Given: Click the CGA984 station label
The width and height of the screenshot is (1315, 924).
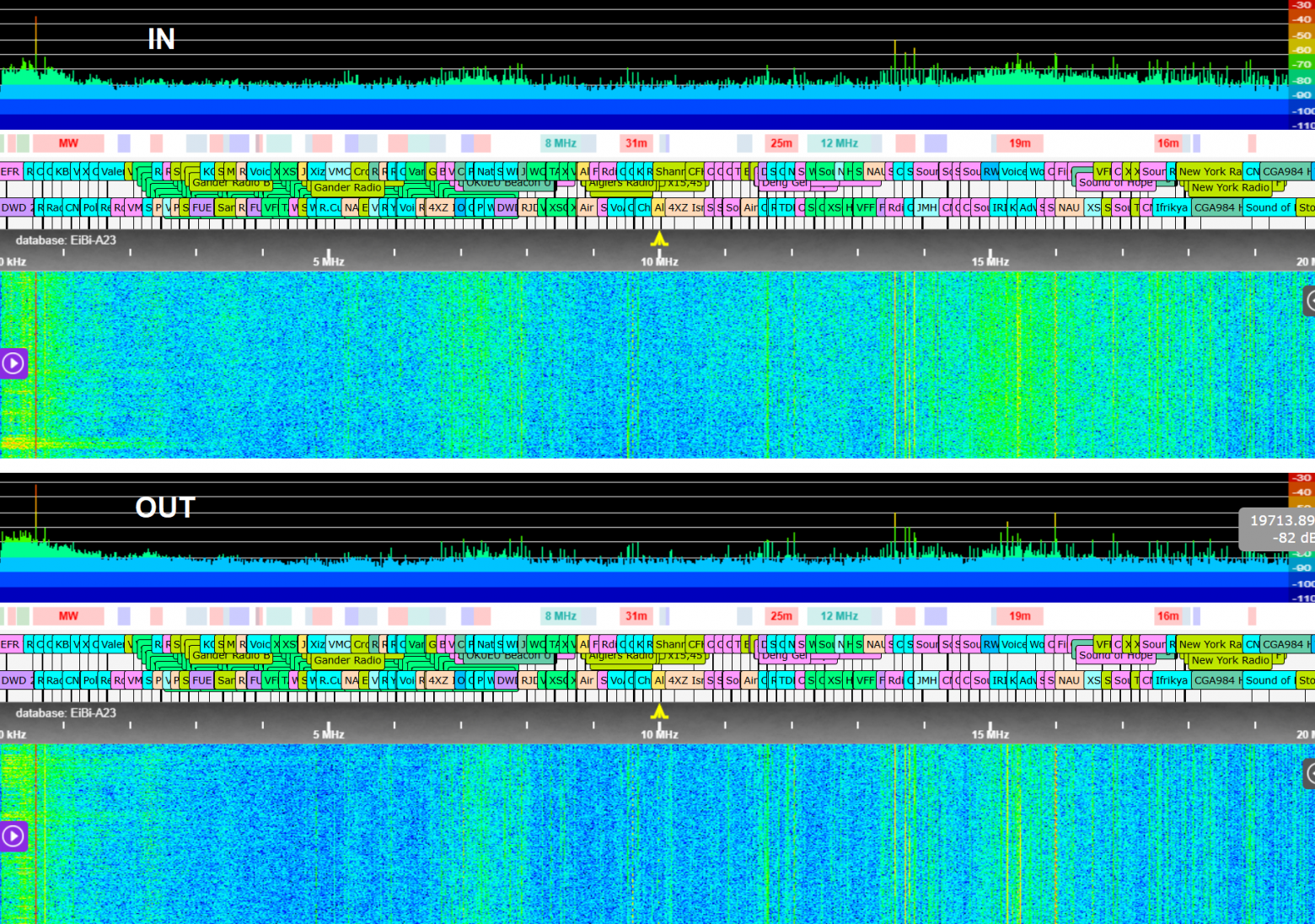Looking at the screenshot, I should (1284, 171).
